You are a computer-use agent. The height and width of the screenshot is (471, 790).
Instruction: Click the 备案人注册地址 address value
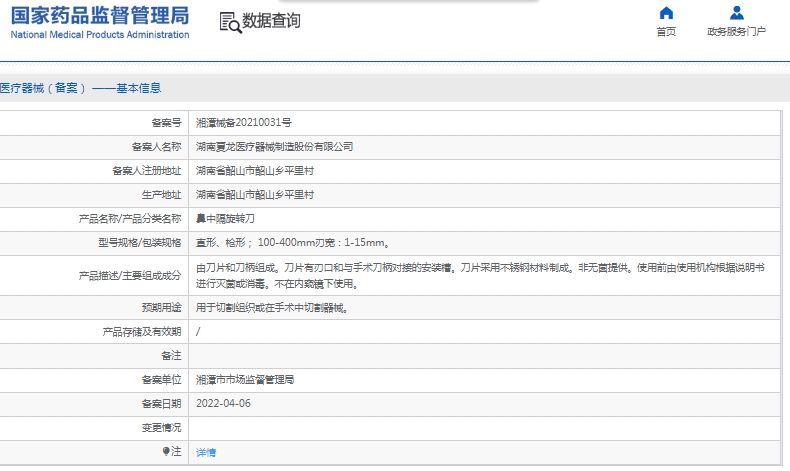coord(255,171)
